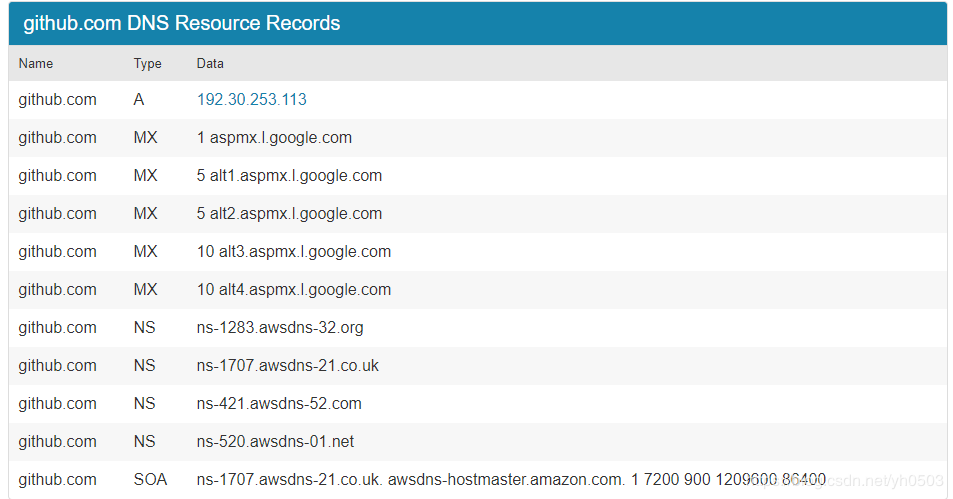Click the Name column header
Viewport: 953px width, 499px height.
point(36,63)
